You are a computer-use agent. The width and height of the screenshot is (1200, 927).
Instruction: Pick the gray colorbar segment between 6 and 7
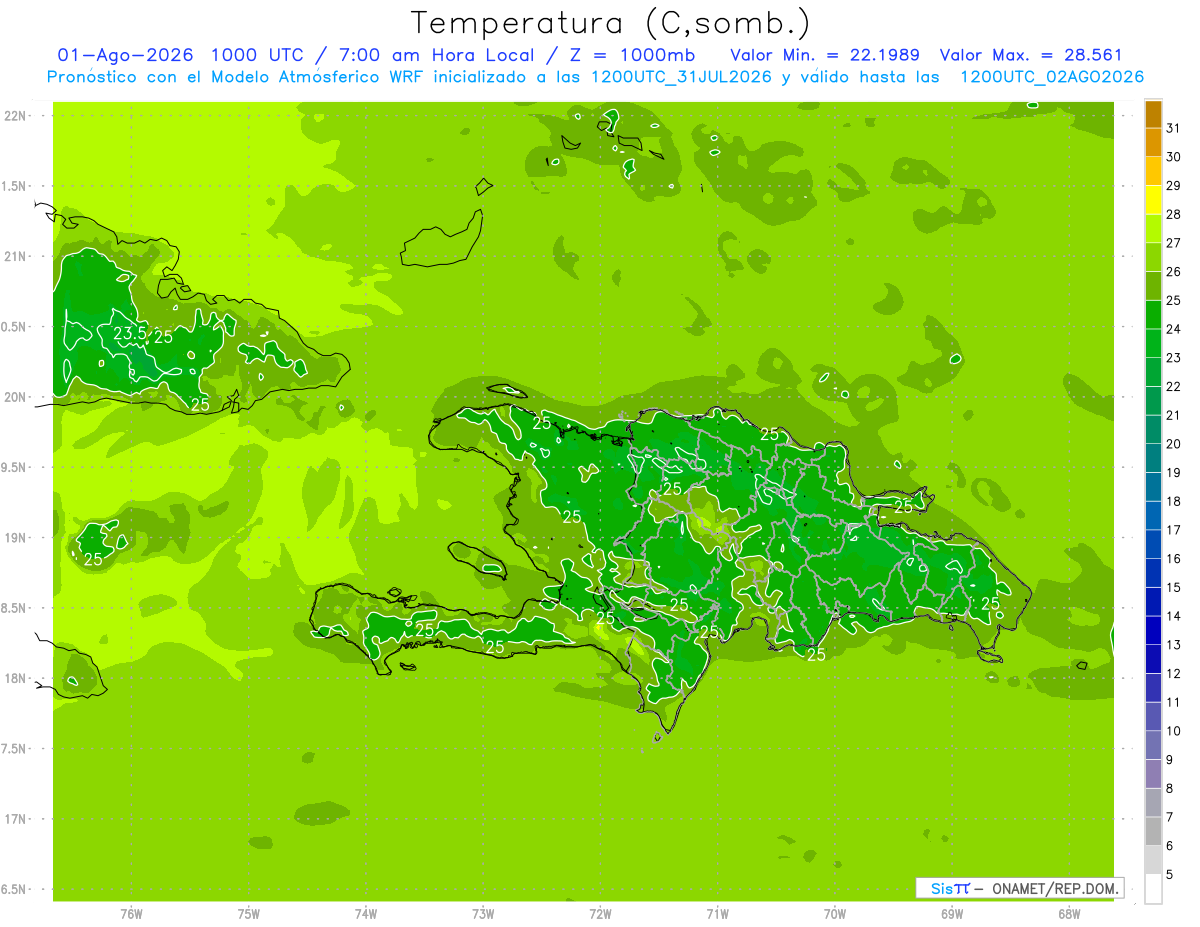(1153, 831)
